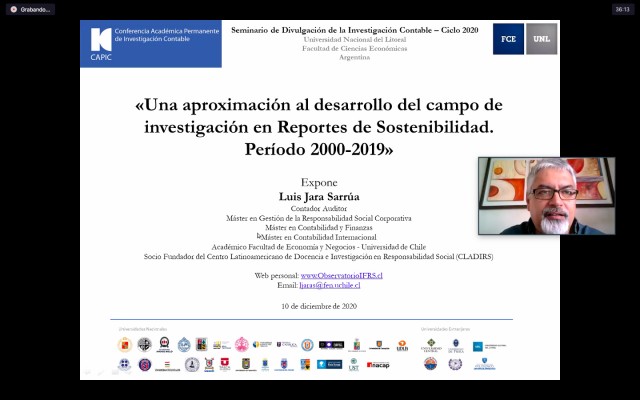Open the www.ObservatorioIFRS.cl link
Viewport: 640px width, 400px height.
click(342, 275)
